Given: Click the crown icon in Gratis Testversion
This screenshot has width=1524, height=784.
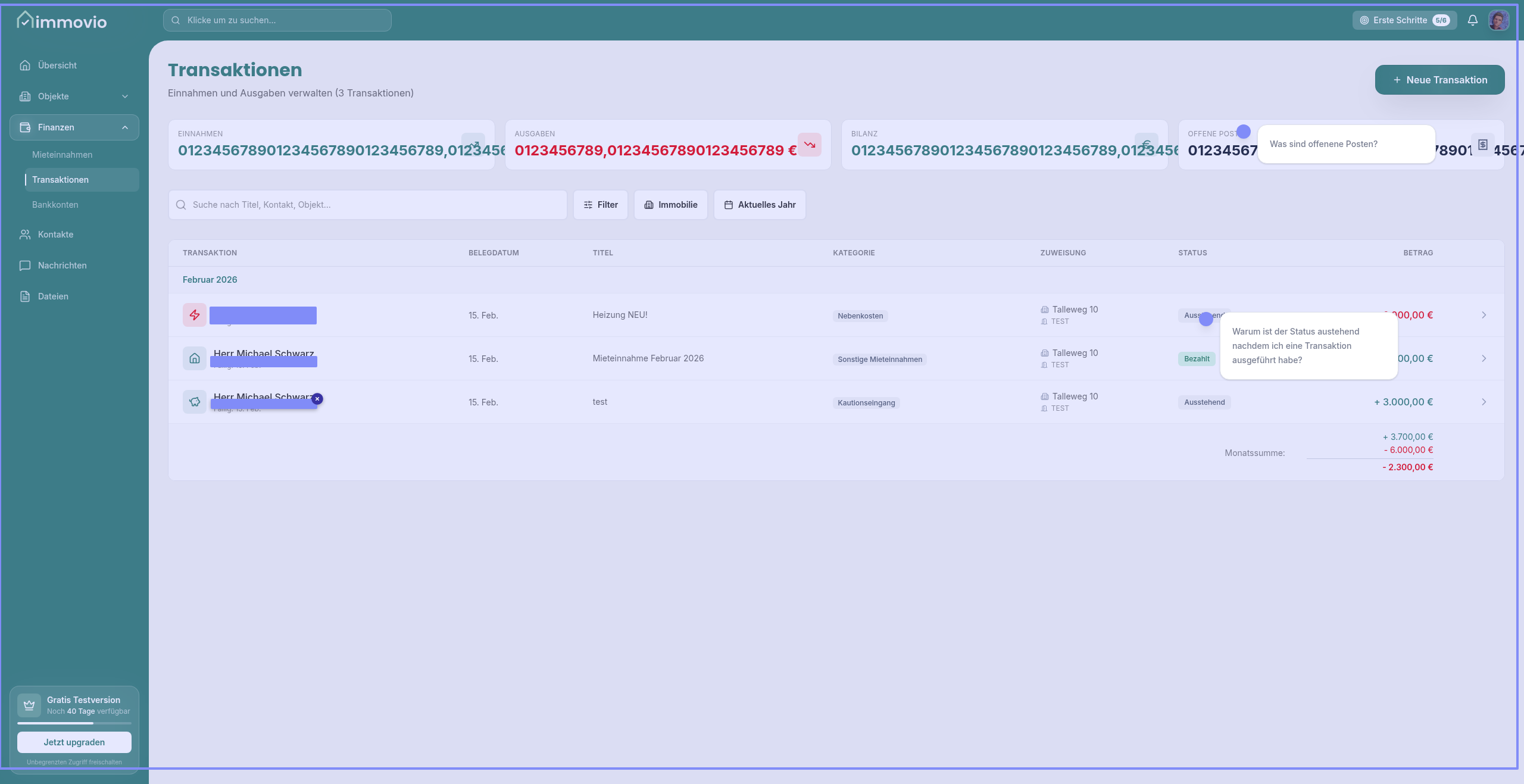Looking at the screenshot, I should click(x=29, y=705).
